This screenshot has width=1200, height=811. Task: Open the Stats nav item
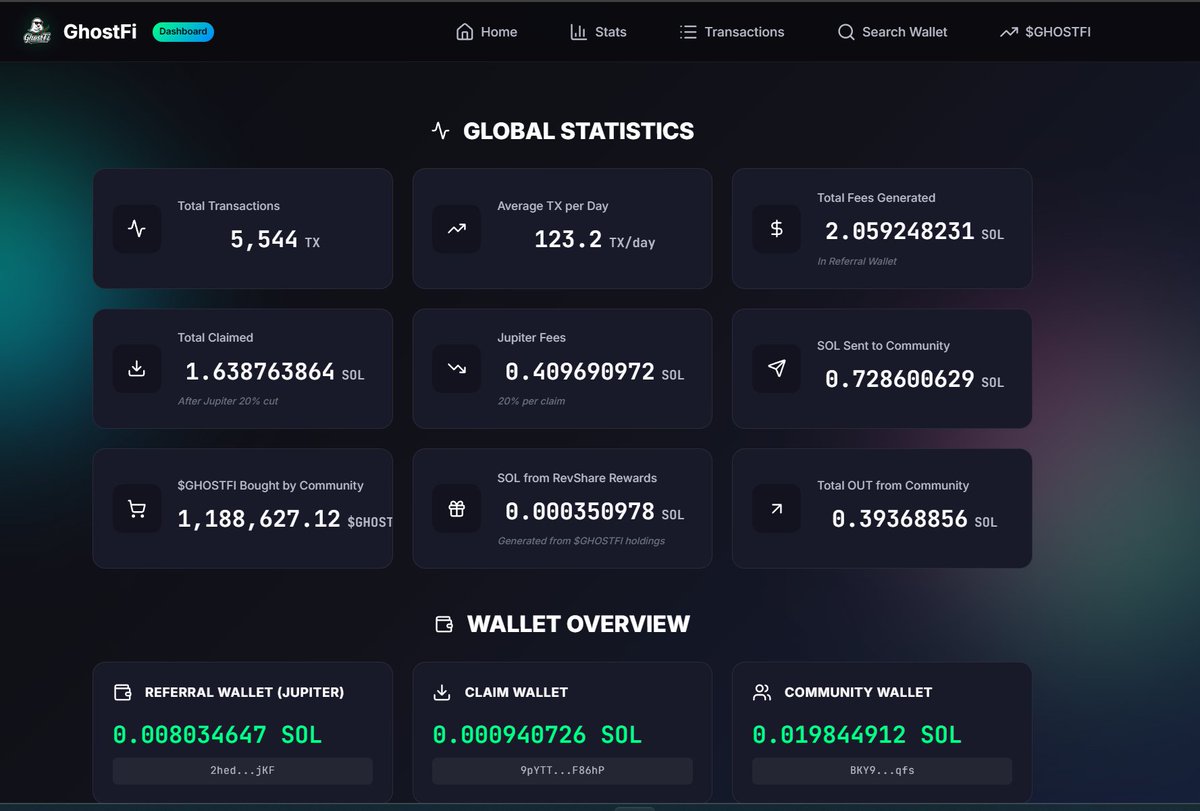click(598, 32)
